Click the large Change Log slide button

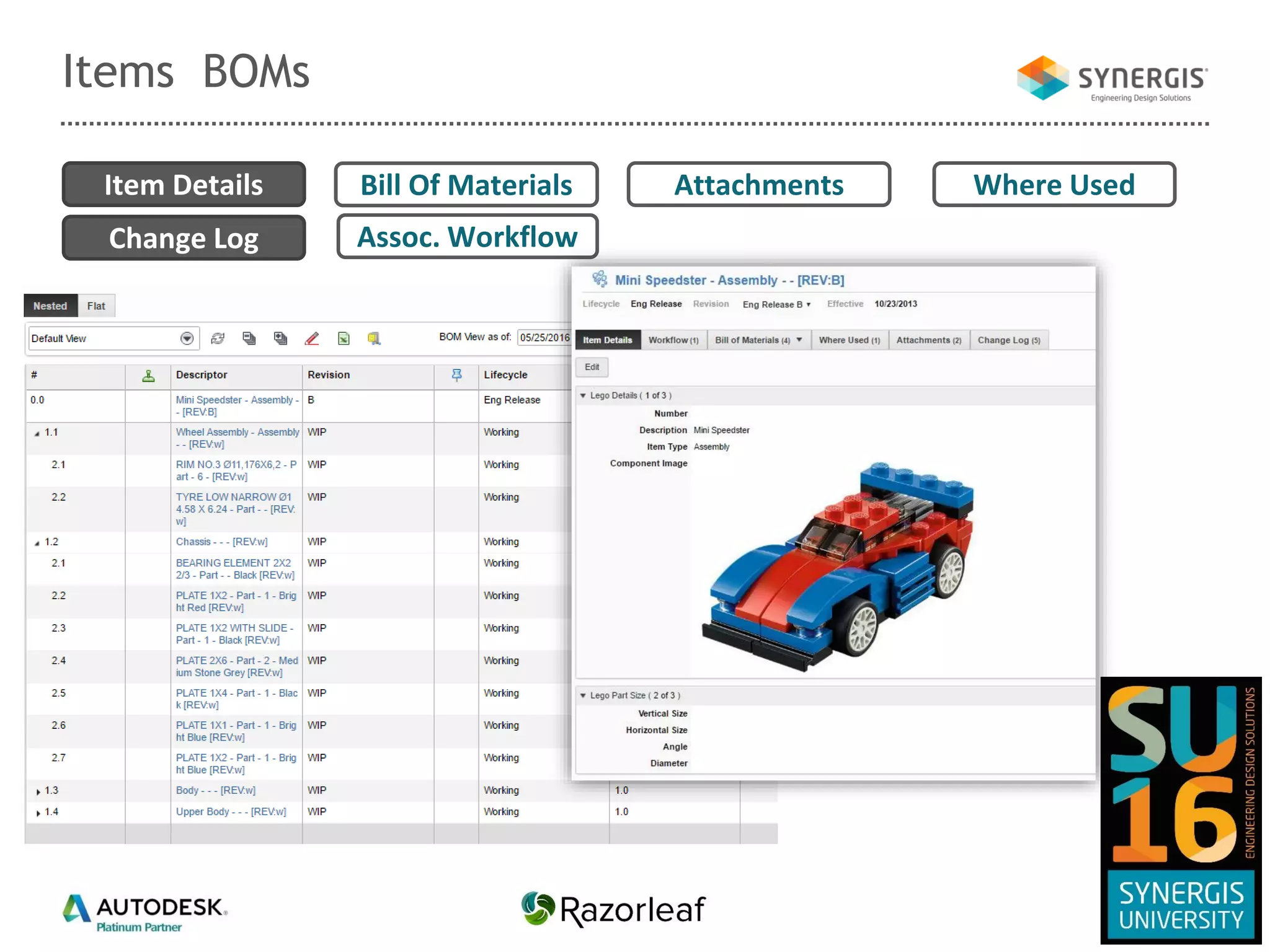click(x=184, y=238)
